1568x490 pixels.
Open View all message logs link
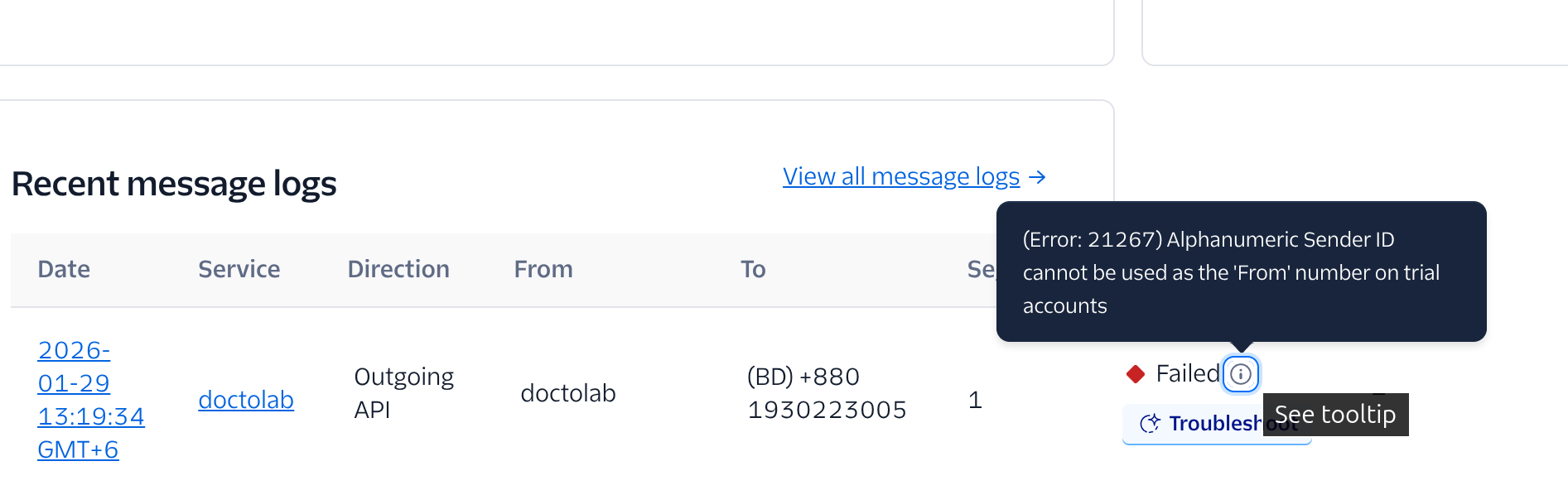click(x=900, y=176)
